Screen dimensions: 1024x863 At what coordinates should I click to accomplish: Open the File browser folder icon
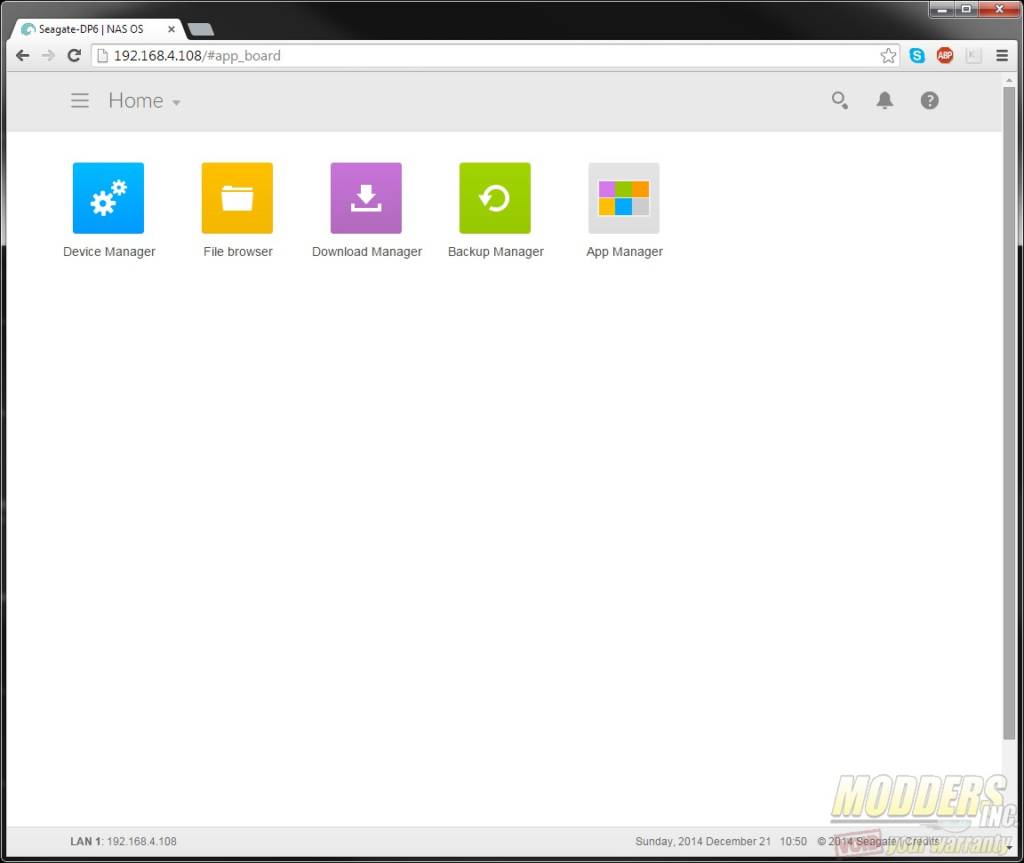[237, 198]
